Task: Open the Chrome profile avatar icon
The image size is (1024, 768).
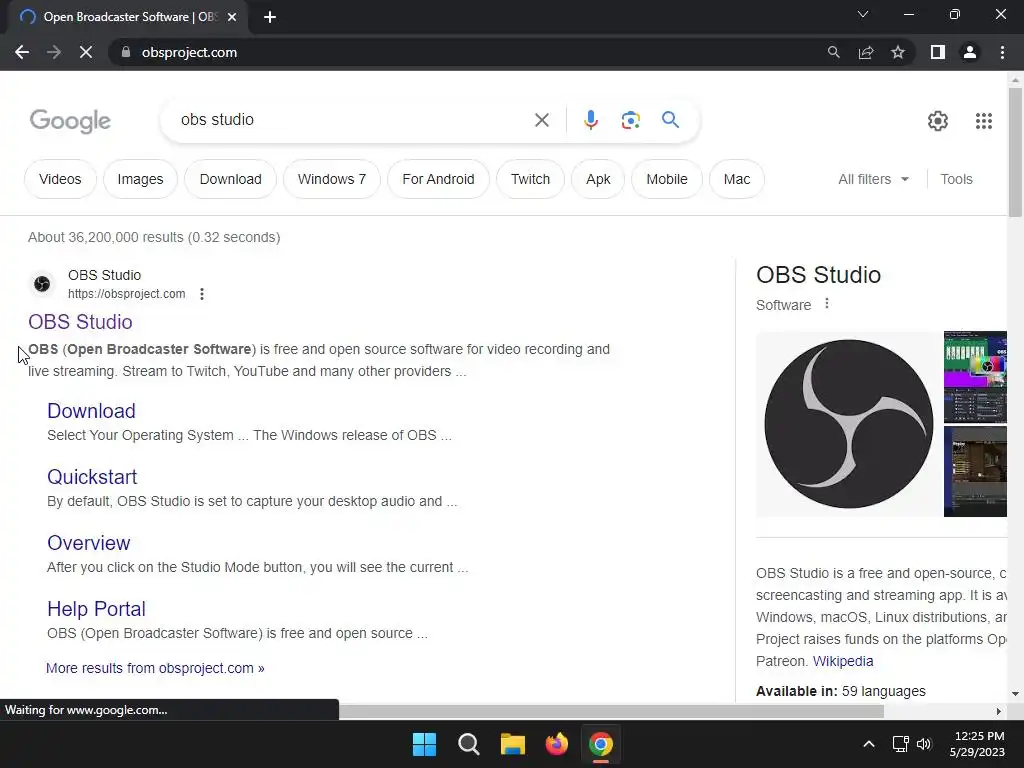Action: (x=970, y=52)
